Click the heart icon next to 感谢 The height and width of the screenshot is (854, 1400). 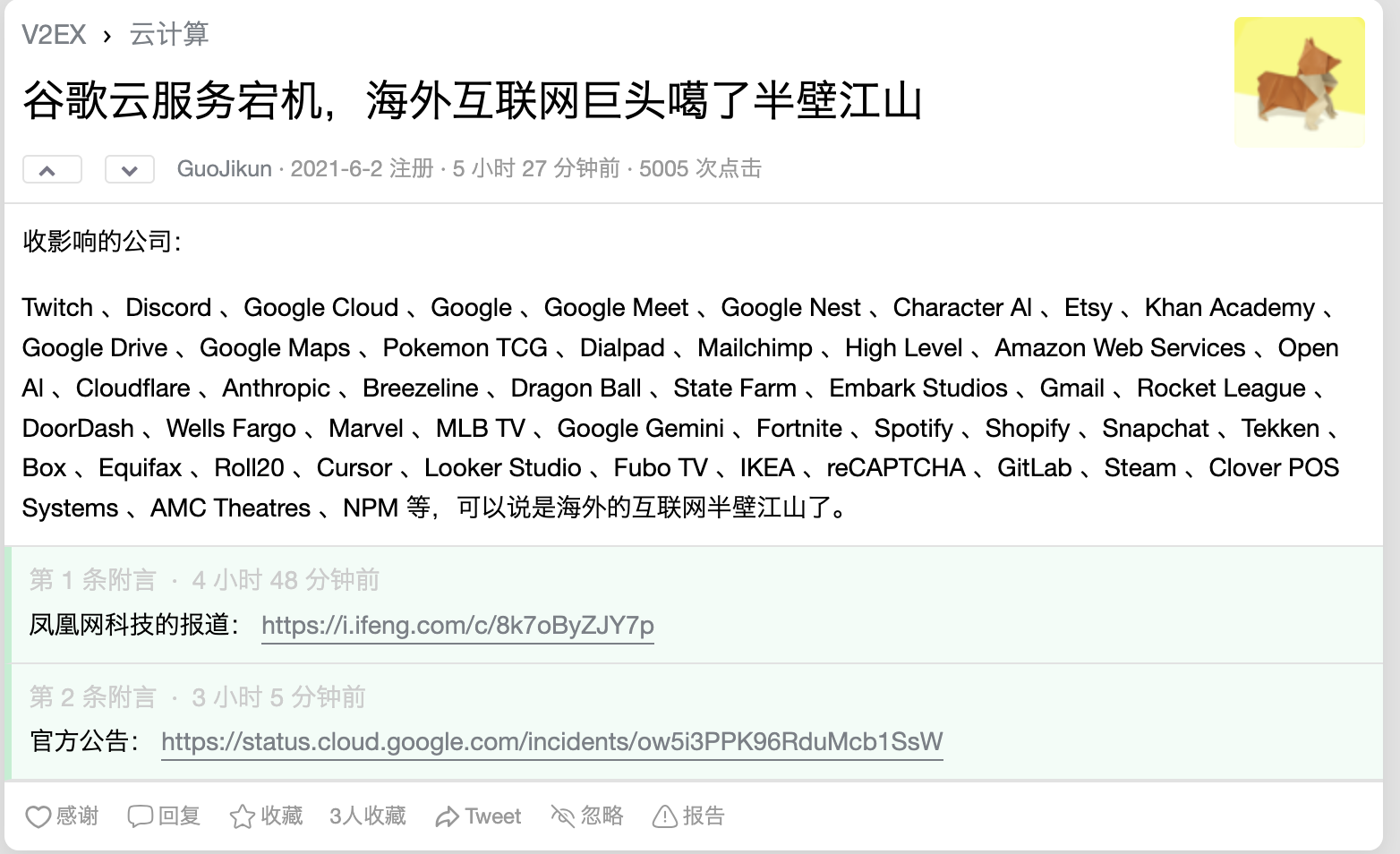pyautogui.click(x=38, y=816)
